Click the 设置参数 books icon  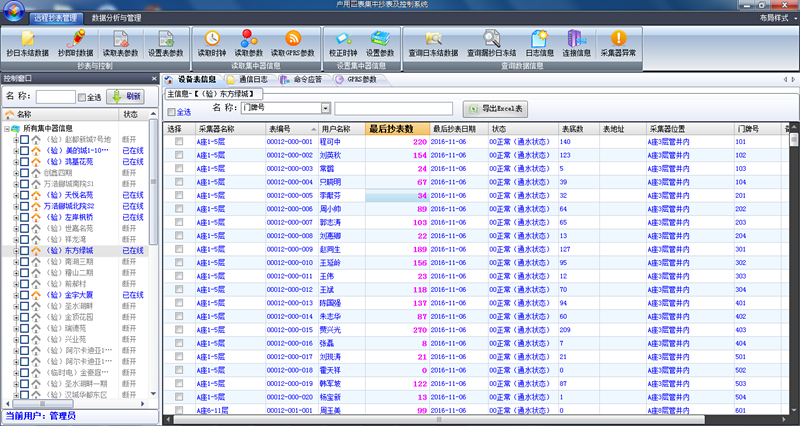[x=380, y=39]
